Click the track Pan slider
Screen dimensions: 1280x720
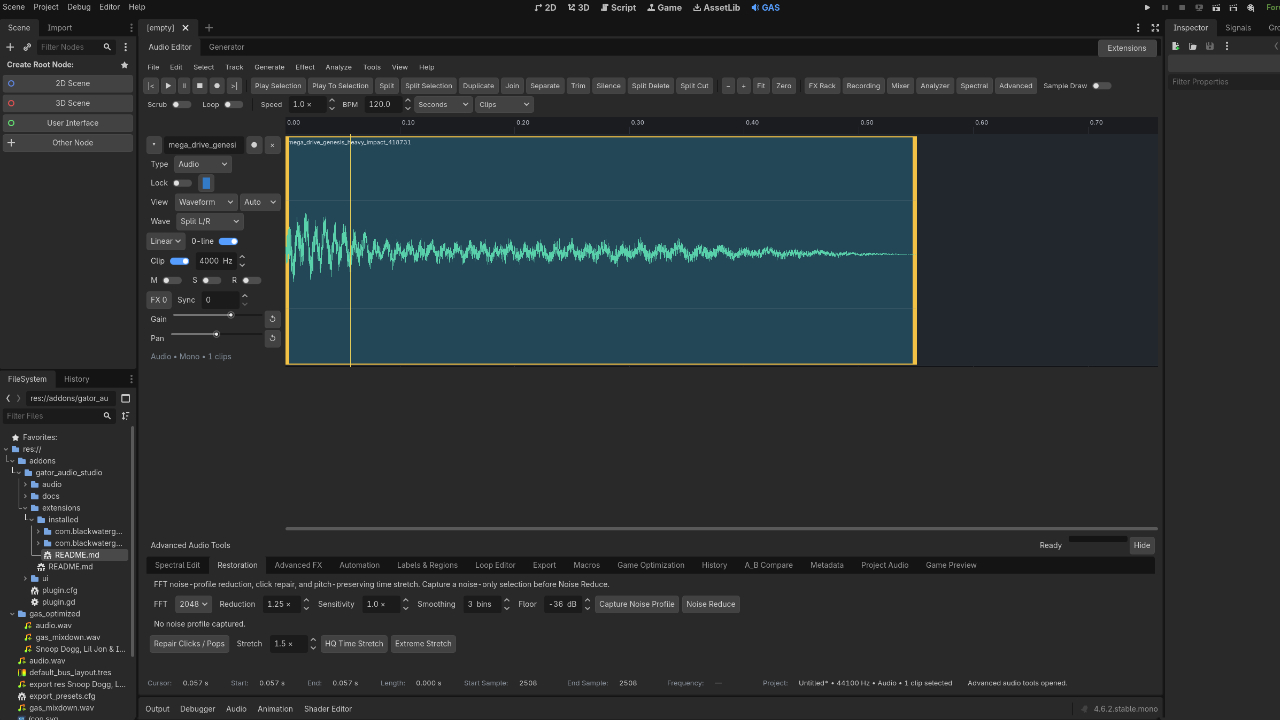[216, 334]
